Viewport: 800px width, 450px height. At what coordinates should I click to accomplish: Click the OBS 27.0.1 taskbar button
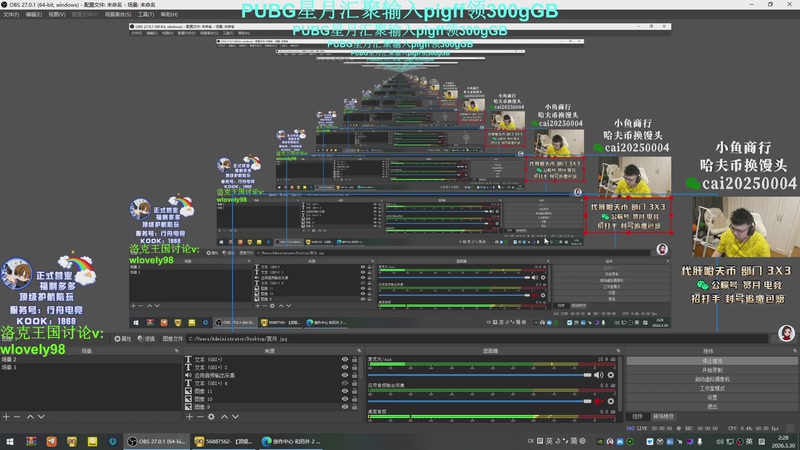(156, 441)
